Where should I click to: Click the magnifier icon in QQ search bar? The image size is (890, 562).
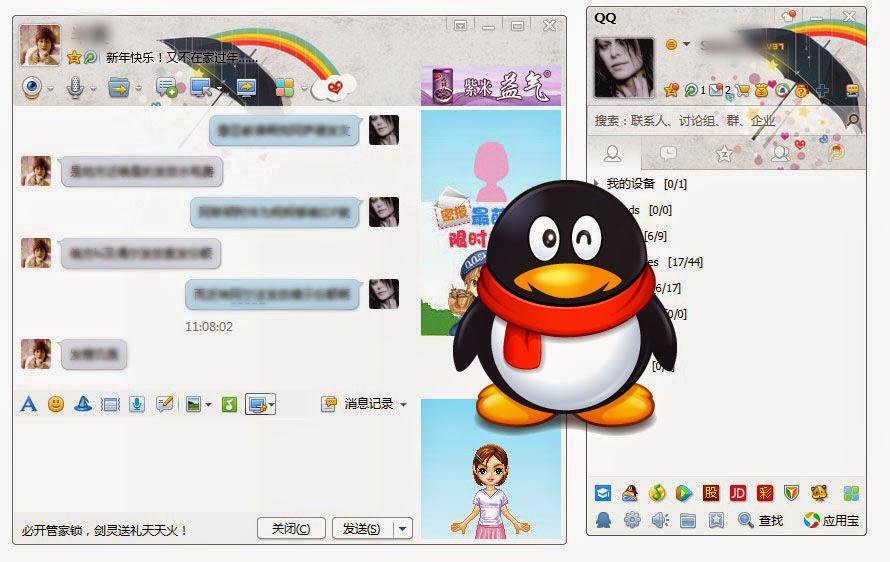point(853,120)
